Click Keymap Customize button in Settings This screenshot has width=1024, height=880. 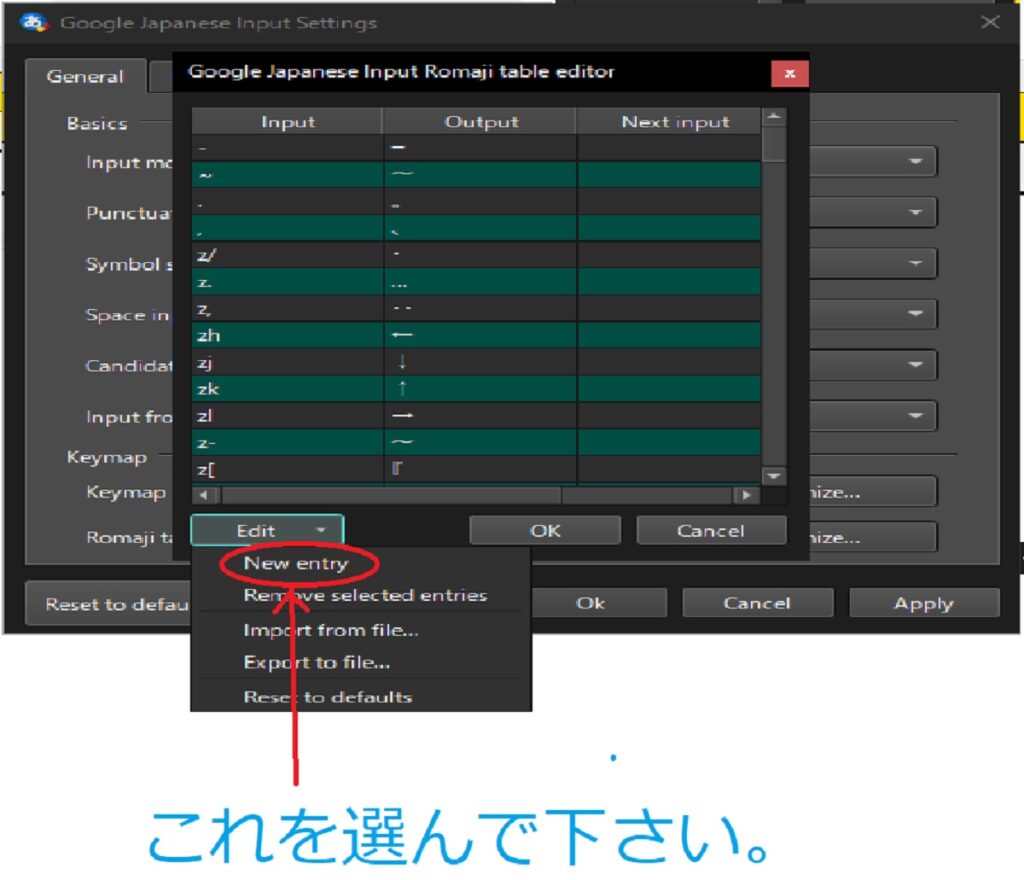(x=874, y=492)
